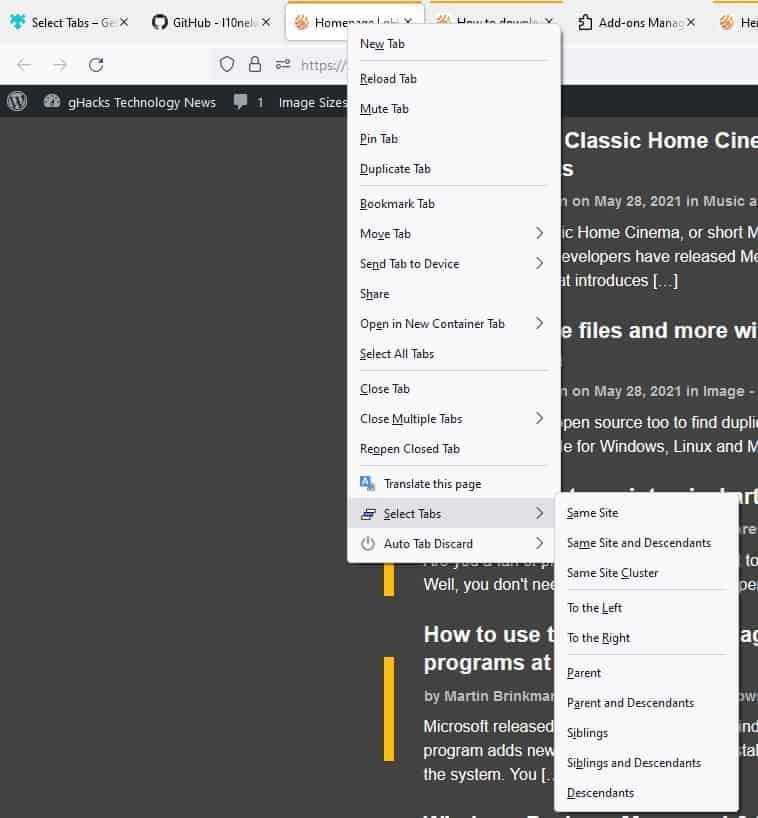Choose Bookmark Tab menu entry
Viewport: 758px width, 818px height.
coord(454,203)
